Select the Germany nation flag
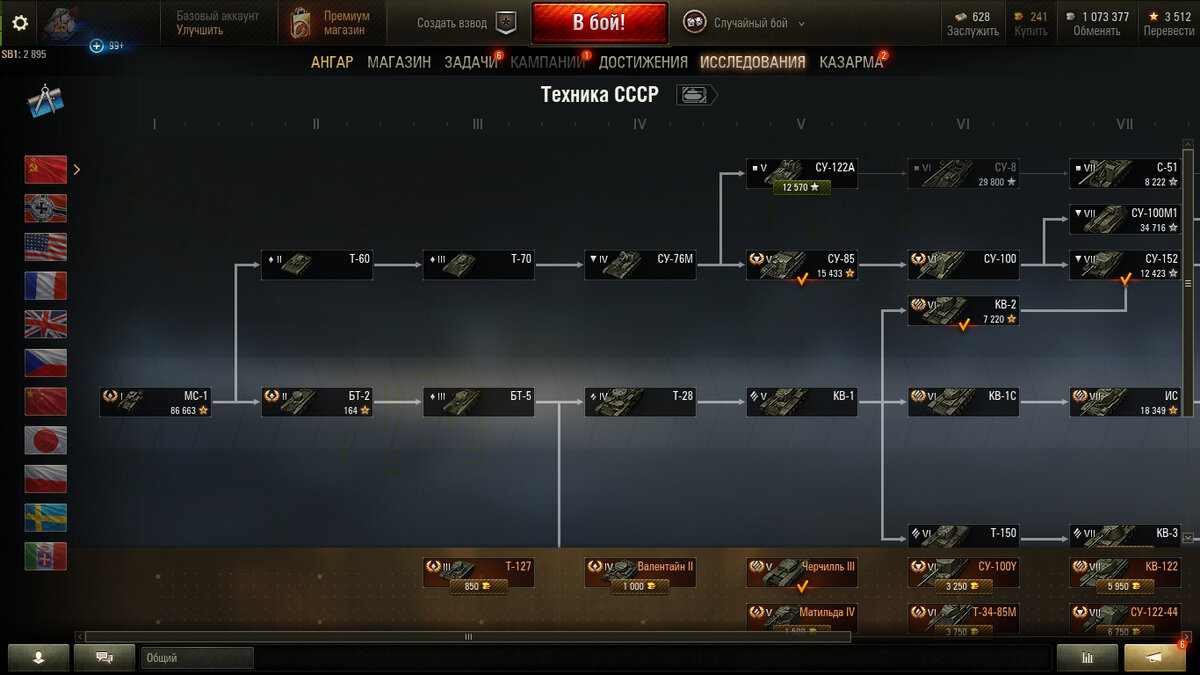Viewport: 1200px width, 675px height. (x=46, y=208)
